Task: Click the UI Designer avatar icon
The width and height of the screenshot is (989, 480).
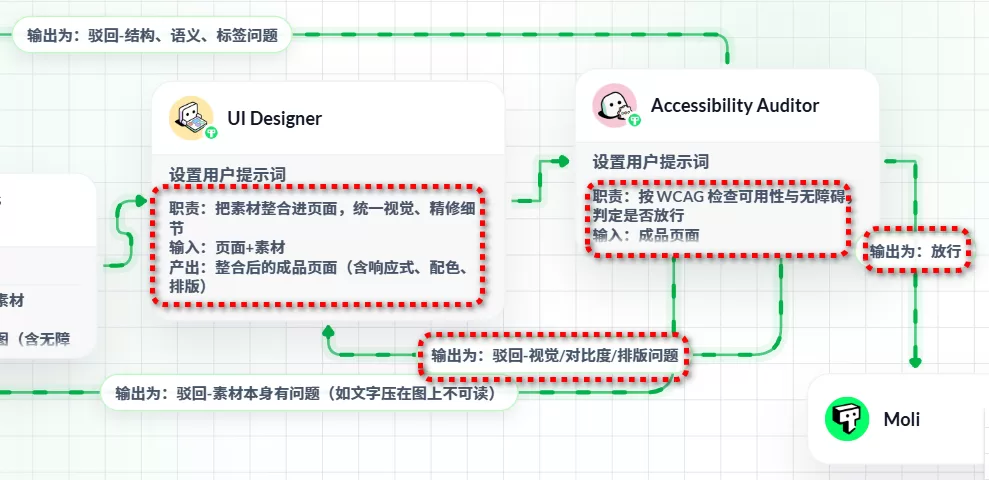Action: pyautogui.click(x=191, y=117)
